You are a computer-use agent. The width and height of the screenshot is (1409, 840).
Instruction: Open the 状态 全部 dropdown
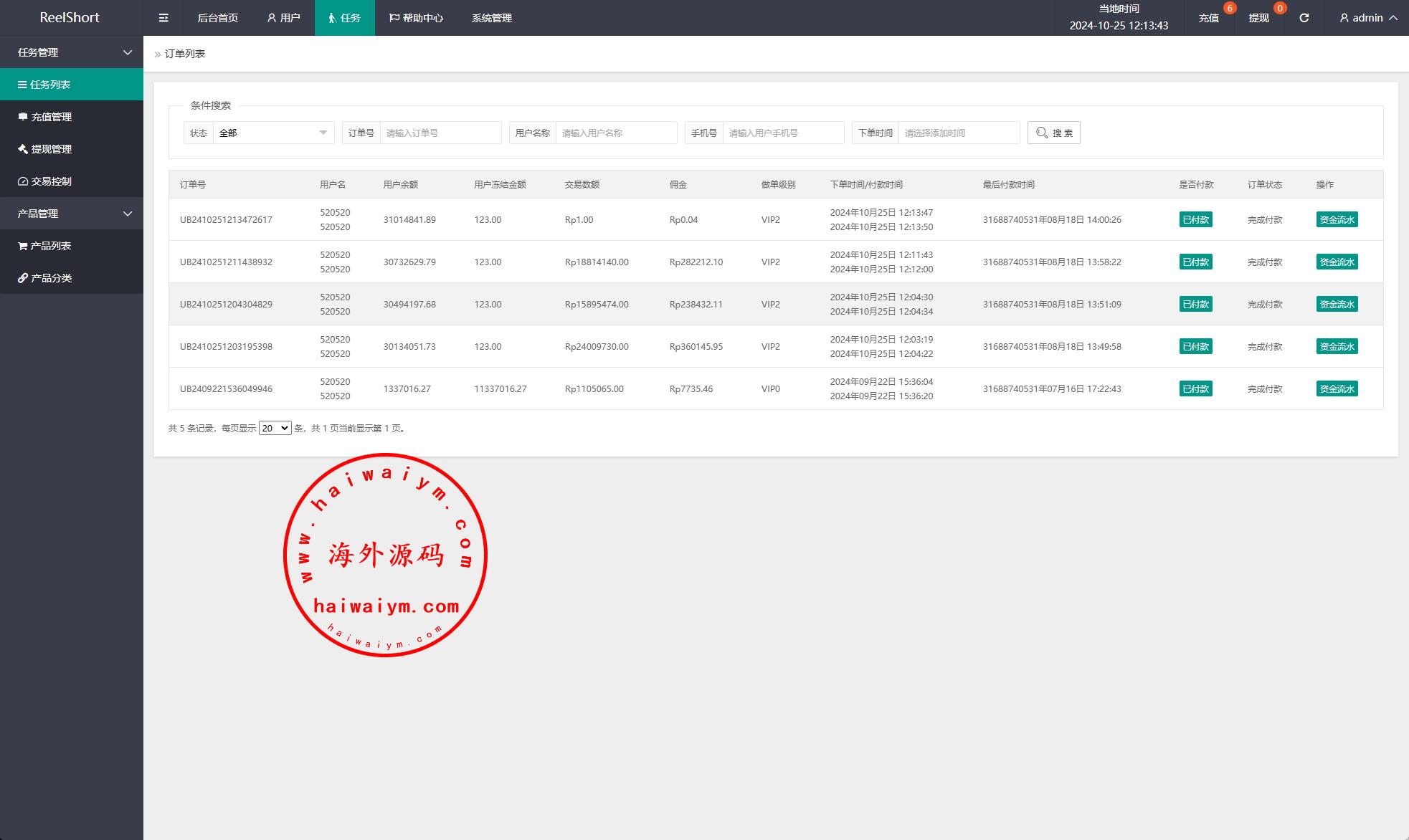(x=272, y=133)
